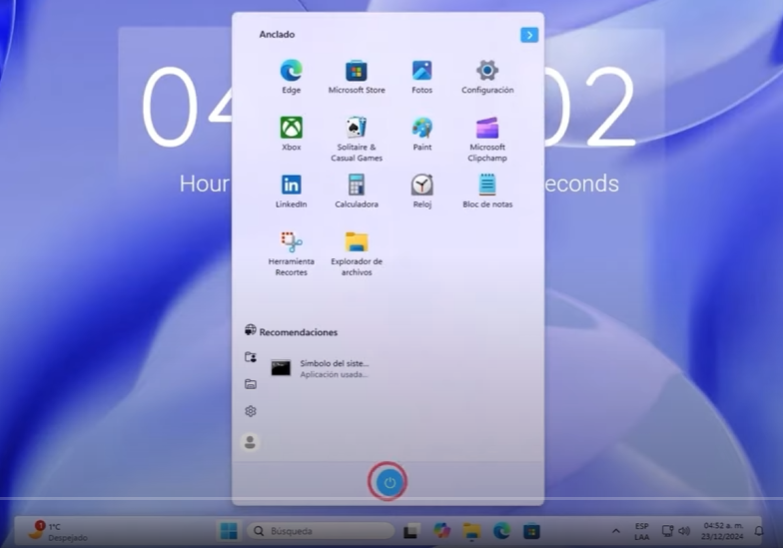The height and width of the screenshot is (548, 783).
Task: Switch the ESP LAA input language
Action: [x=642, y=532]
